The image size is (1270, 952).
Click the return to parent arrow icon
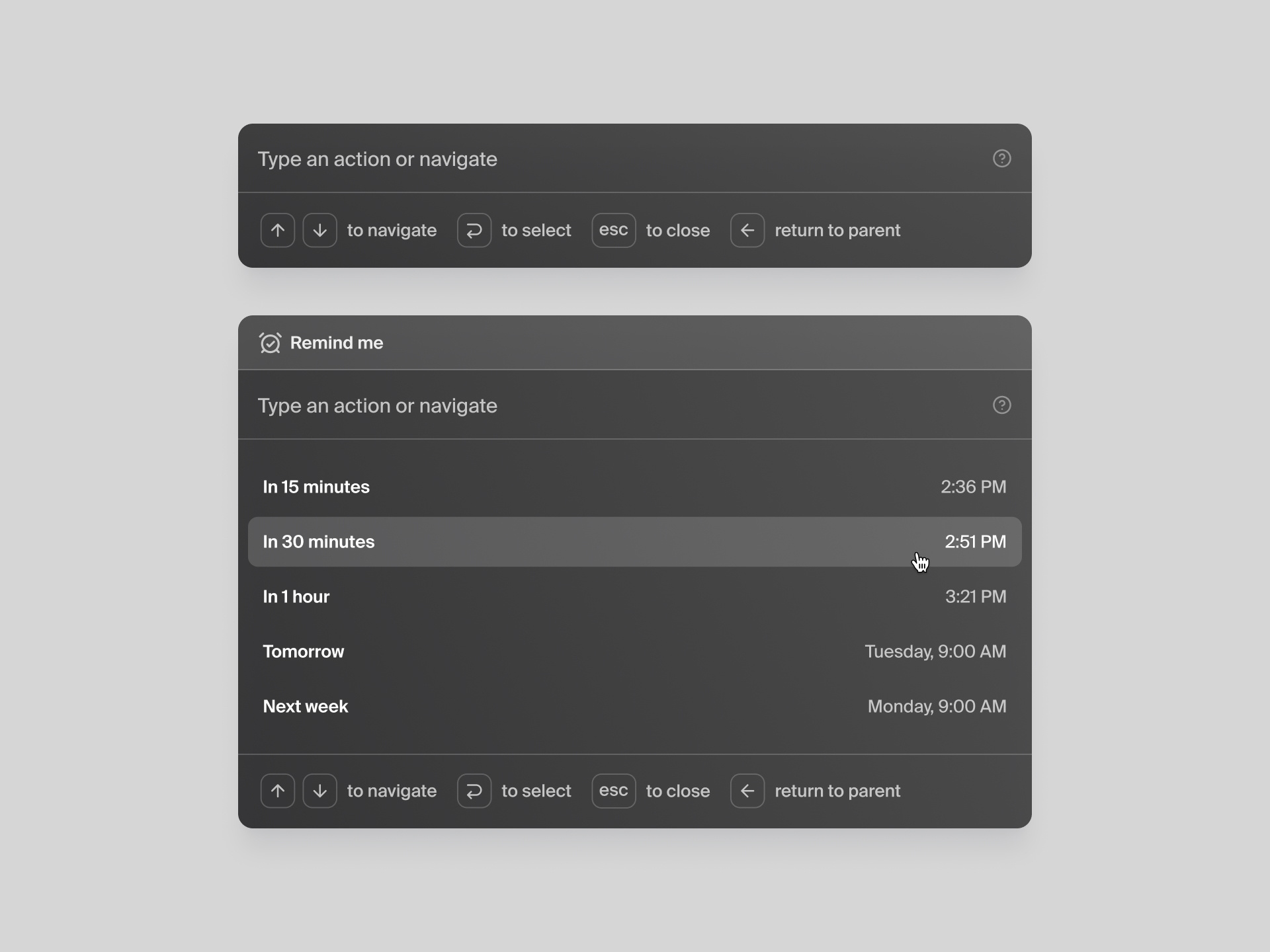(x=747, y=230)
